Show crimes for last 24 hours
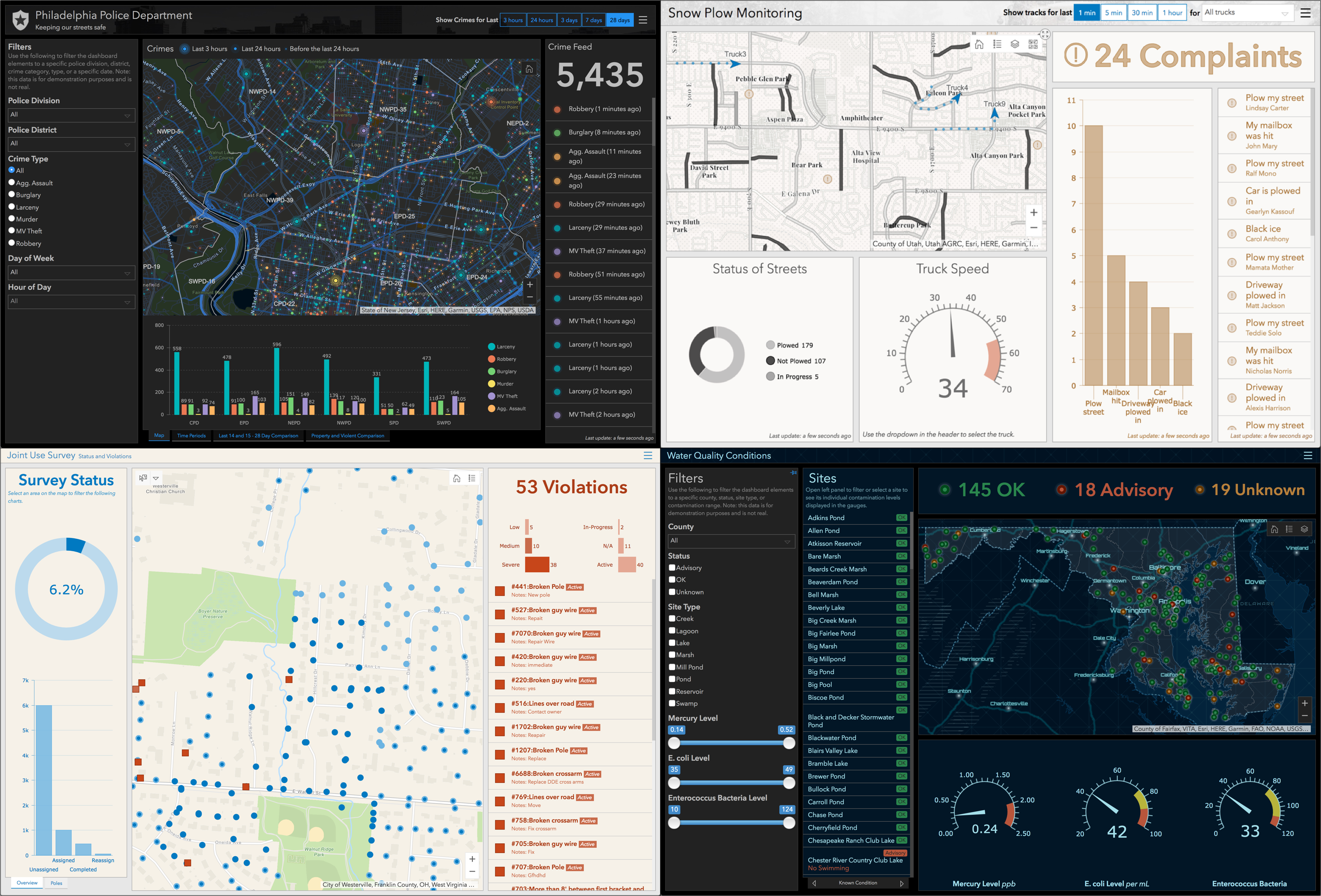 542,20
